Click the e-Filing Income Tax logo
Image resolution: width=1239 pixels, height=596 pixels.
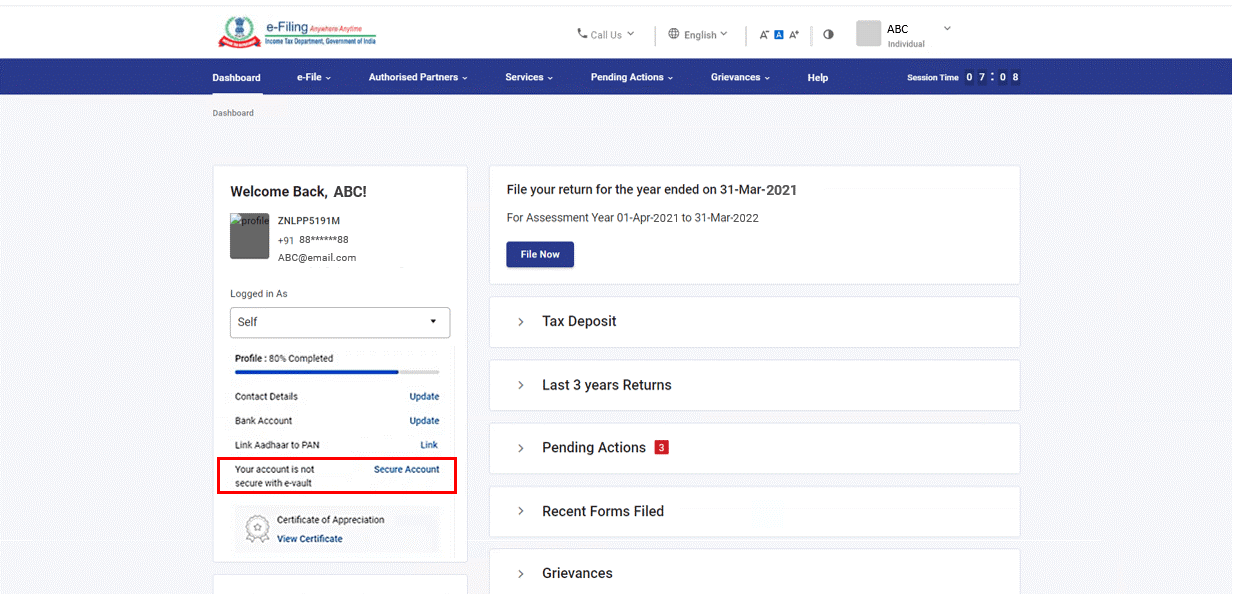[296, 31]
